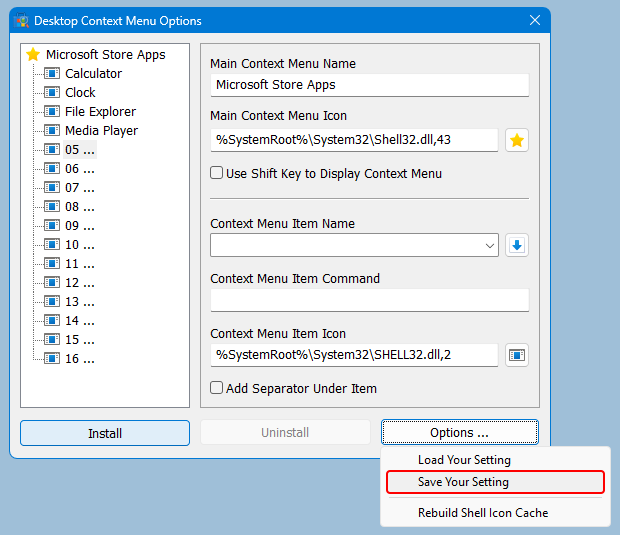
Task: Open the Options ... dropdown button
Action: pyautogui.click(x=459, y=433)
